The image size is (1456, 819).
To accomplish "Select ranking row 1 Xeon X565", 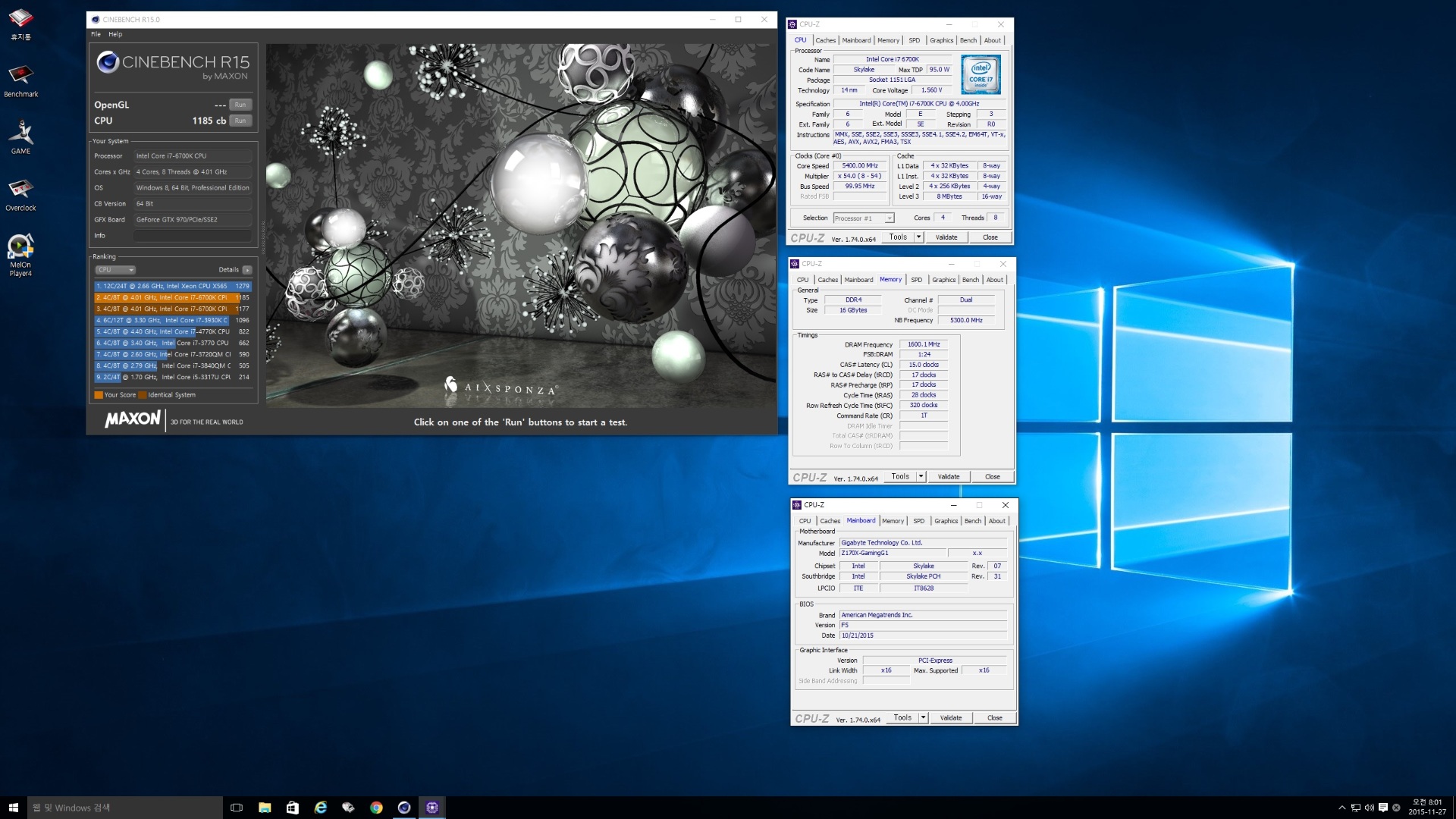I will pos(173,286).
